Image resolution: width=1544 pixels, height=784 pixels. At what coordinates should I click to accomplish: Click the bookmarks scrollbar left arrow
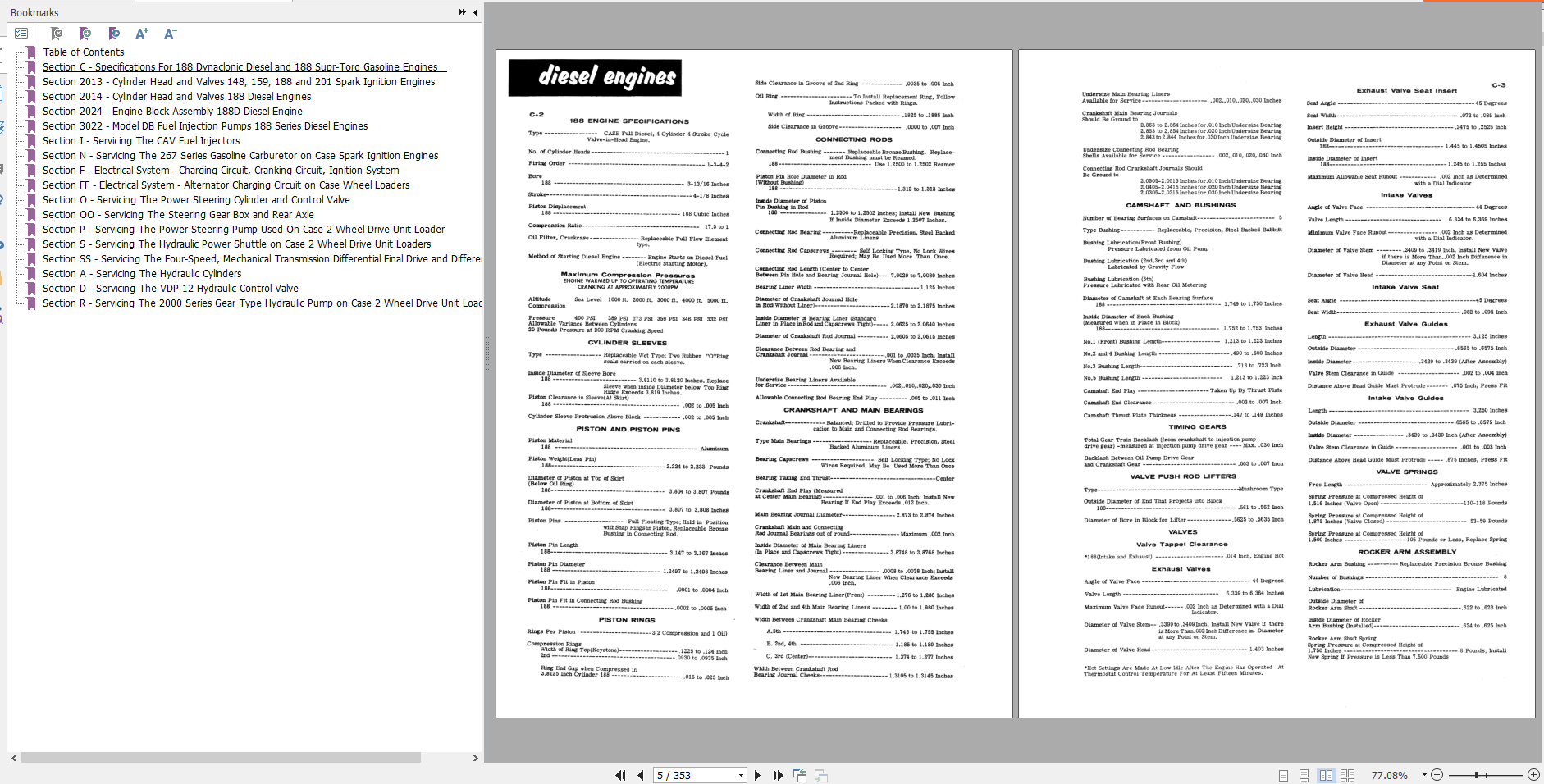[13, 758]
